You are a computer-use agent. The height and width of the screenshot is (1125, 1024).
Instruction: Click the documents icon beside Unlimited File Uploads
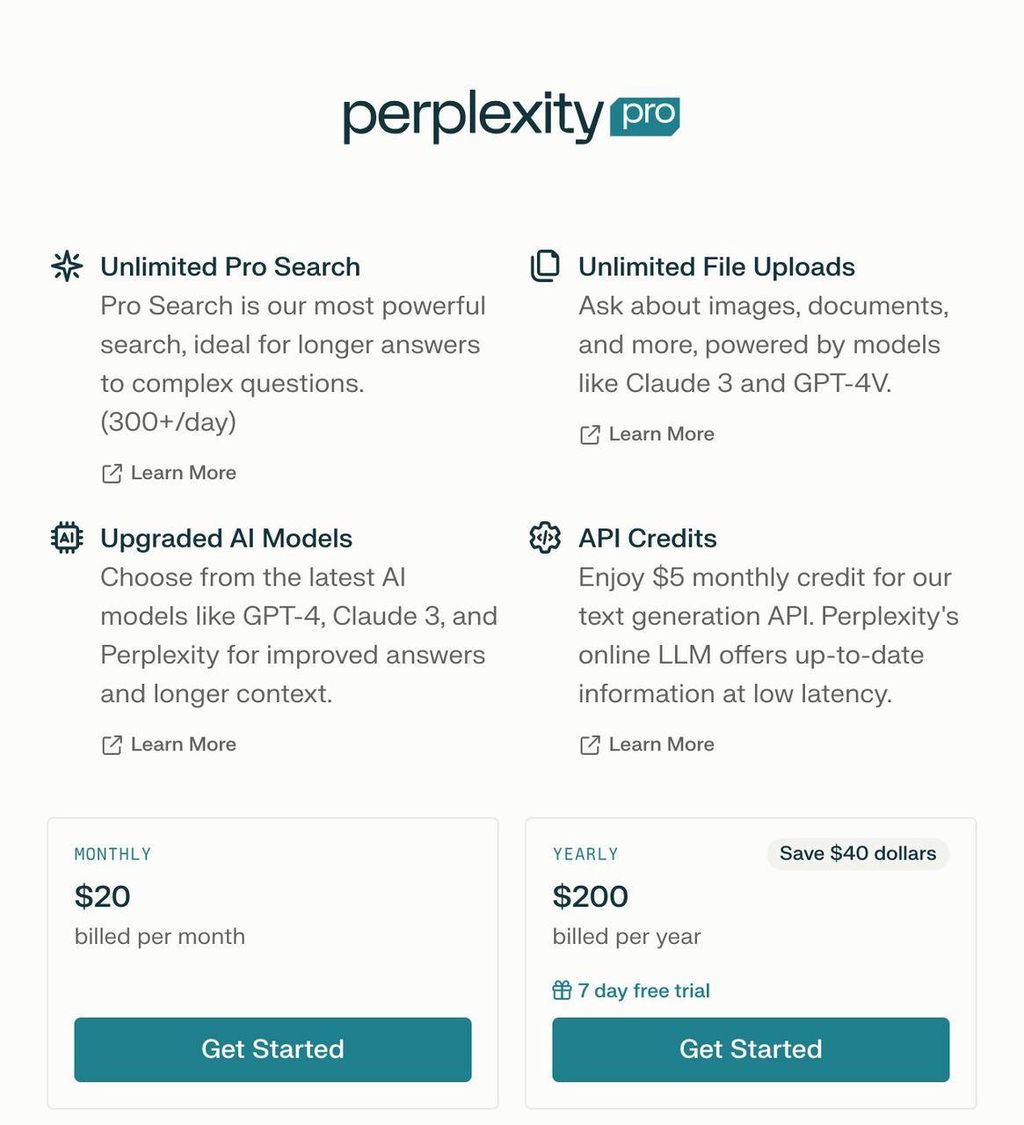click(x=545, y=266)
